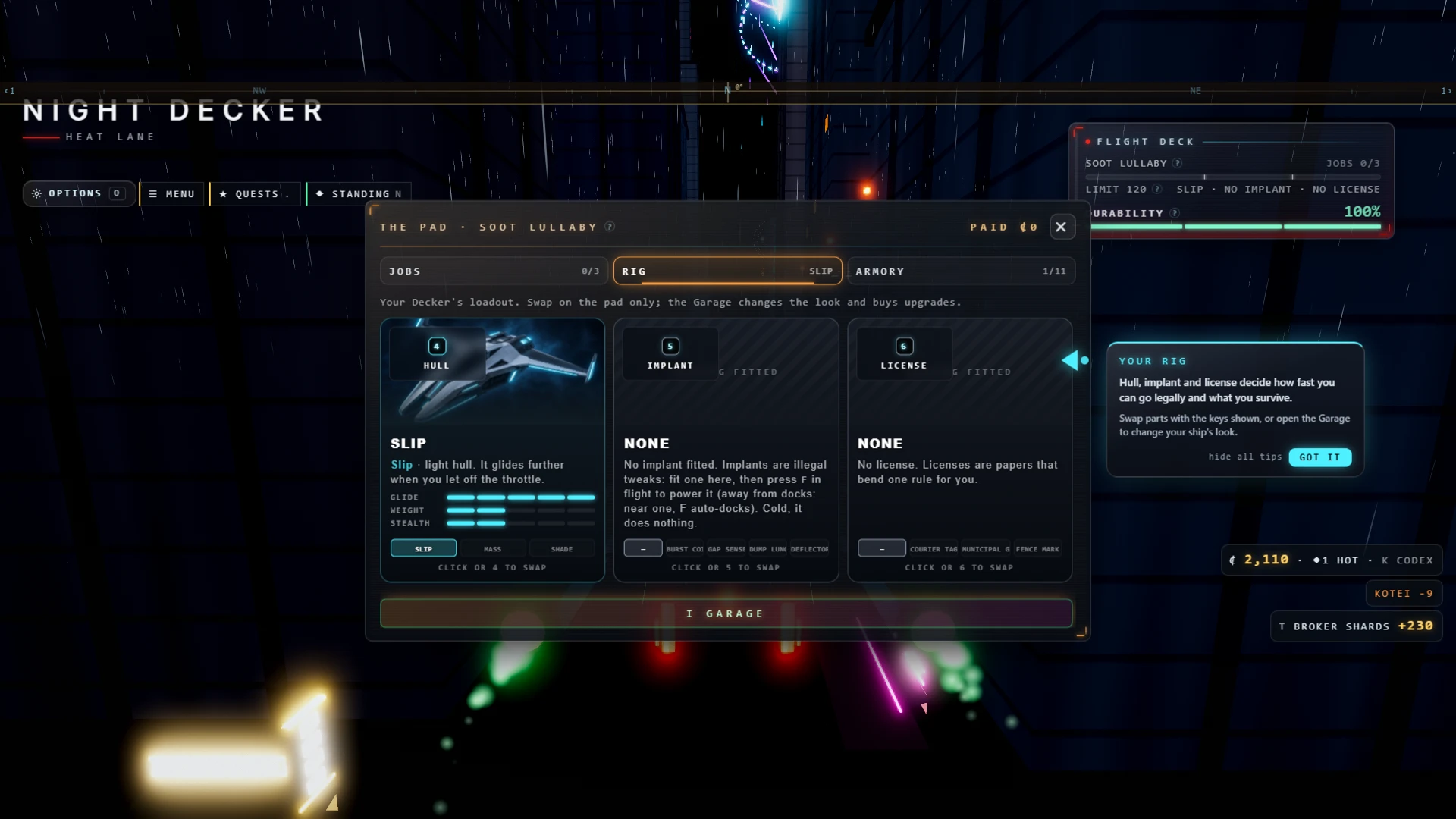The image size is (1456, 819).
Task: Click the Broker Shards +230 notification
Action: [1356, 626]
